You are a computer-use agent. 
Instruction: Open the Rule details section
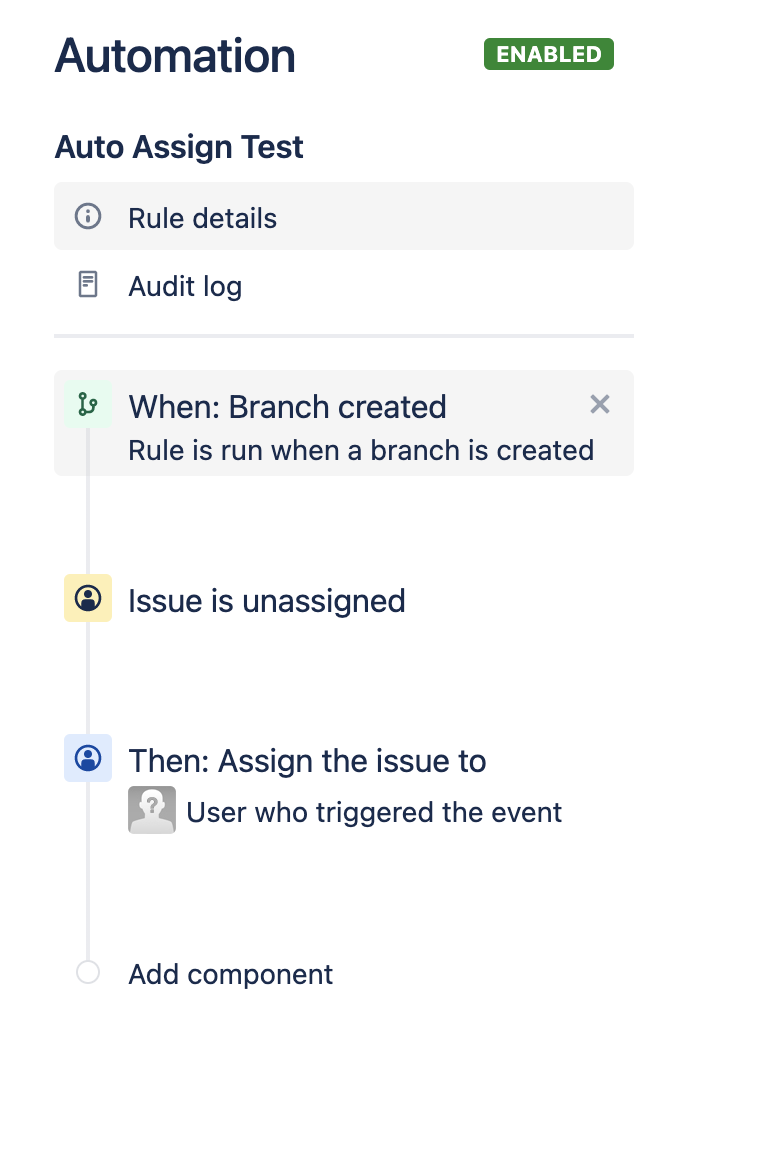[343, 216]
